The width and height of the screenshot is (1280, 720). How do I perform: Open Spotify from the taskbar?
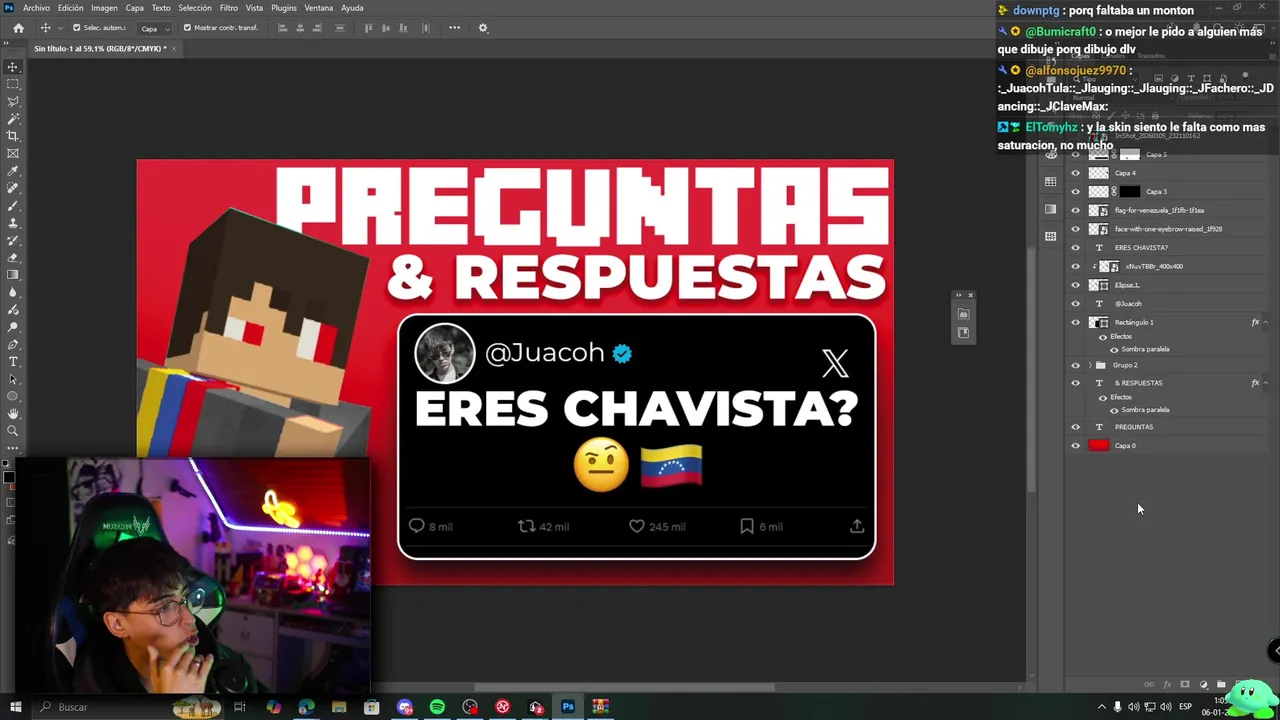click(437, 707)
